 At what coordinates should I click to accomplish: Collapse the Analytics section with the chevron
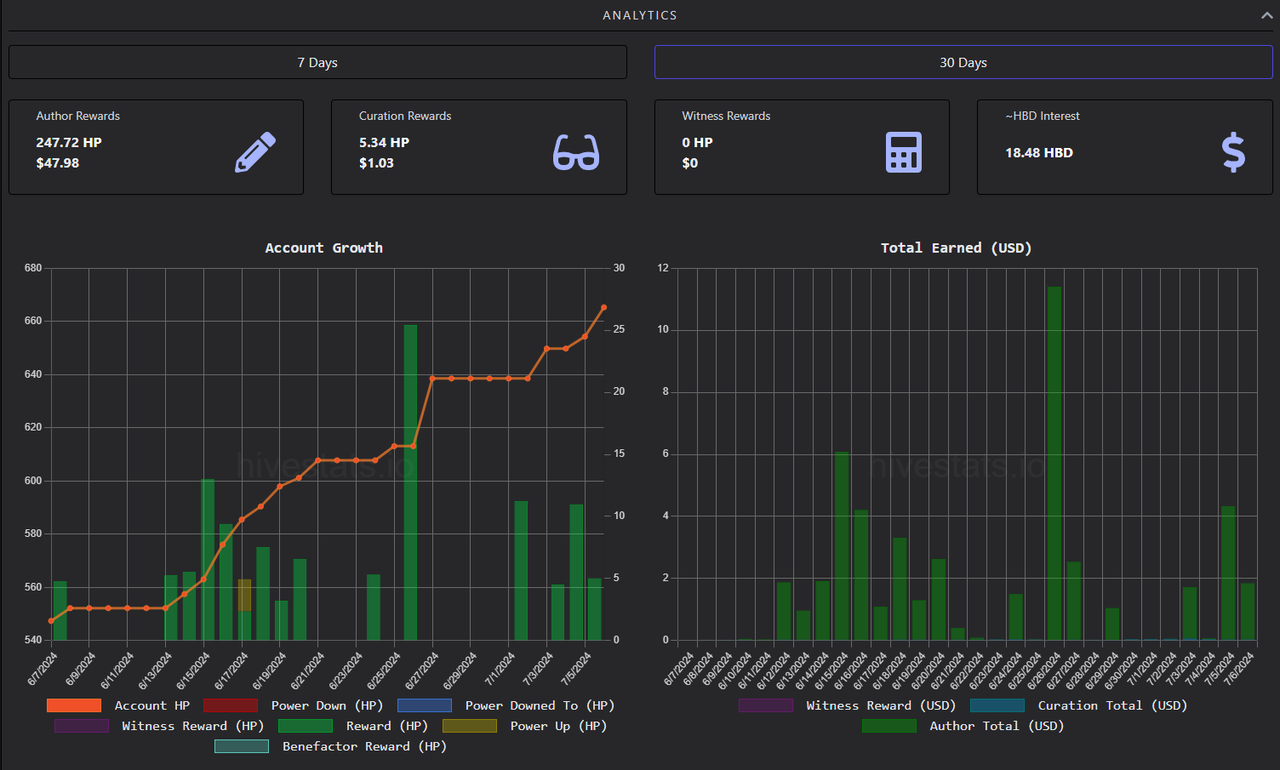pos(1266,16)
